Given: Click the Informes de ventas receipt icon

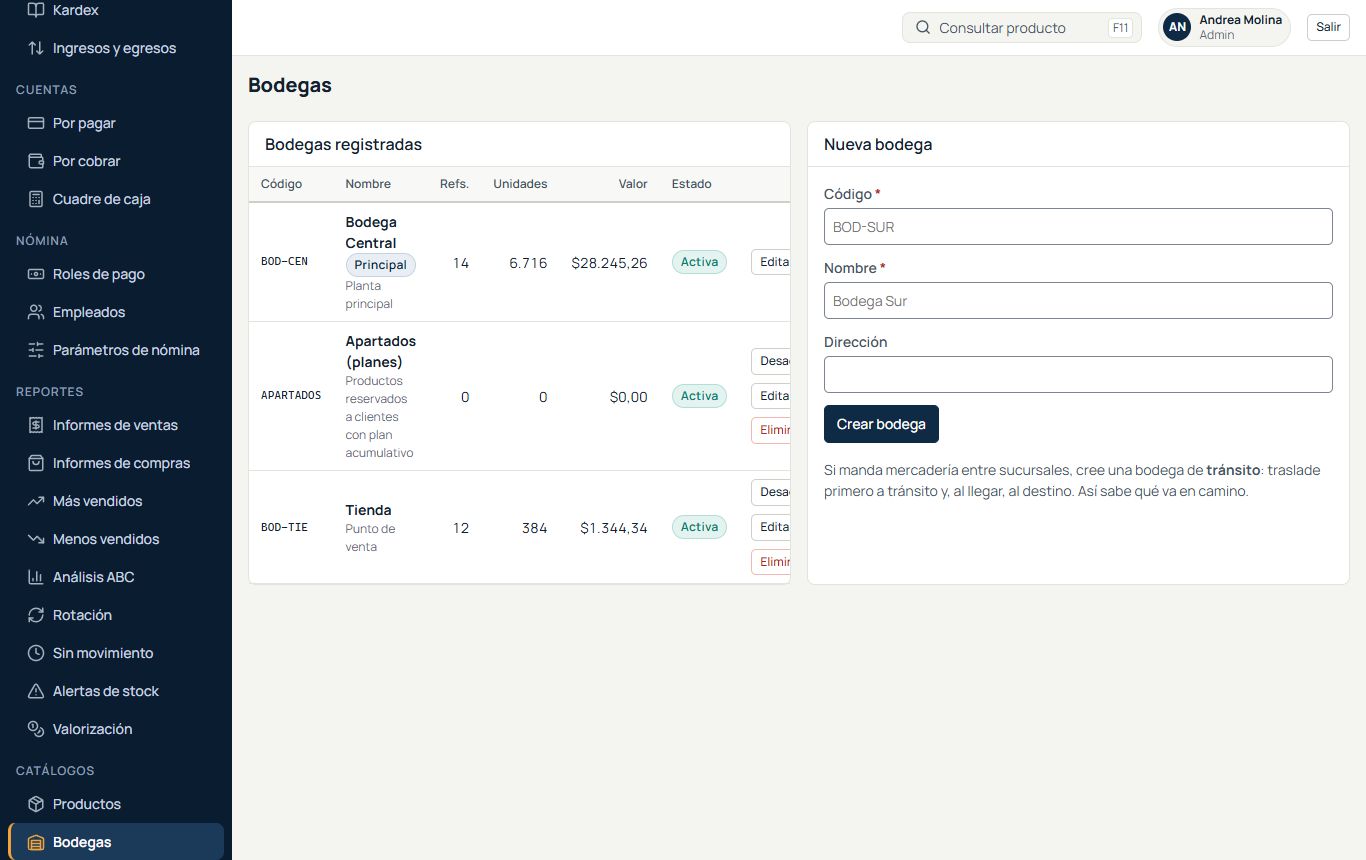Looking at the screenshot, I should (36, 425).
